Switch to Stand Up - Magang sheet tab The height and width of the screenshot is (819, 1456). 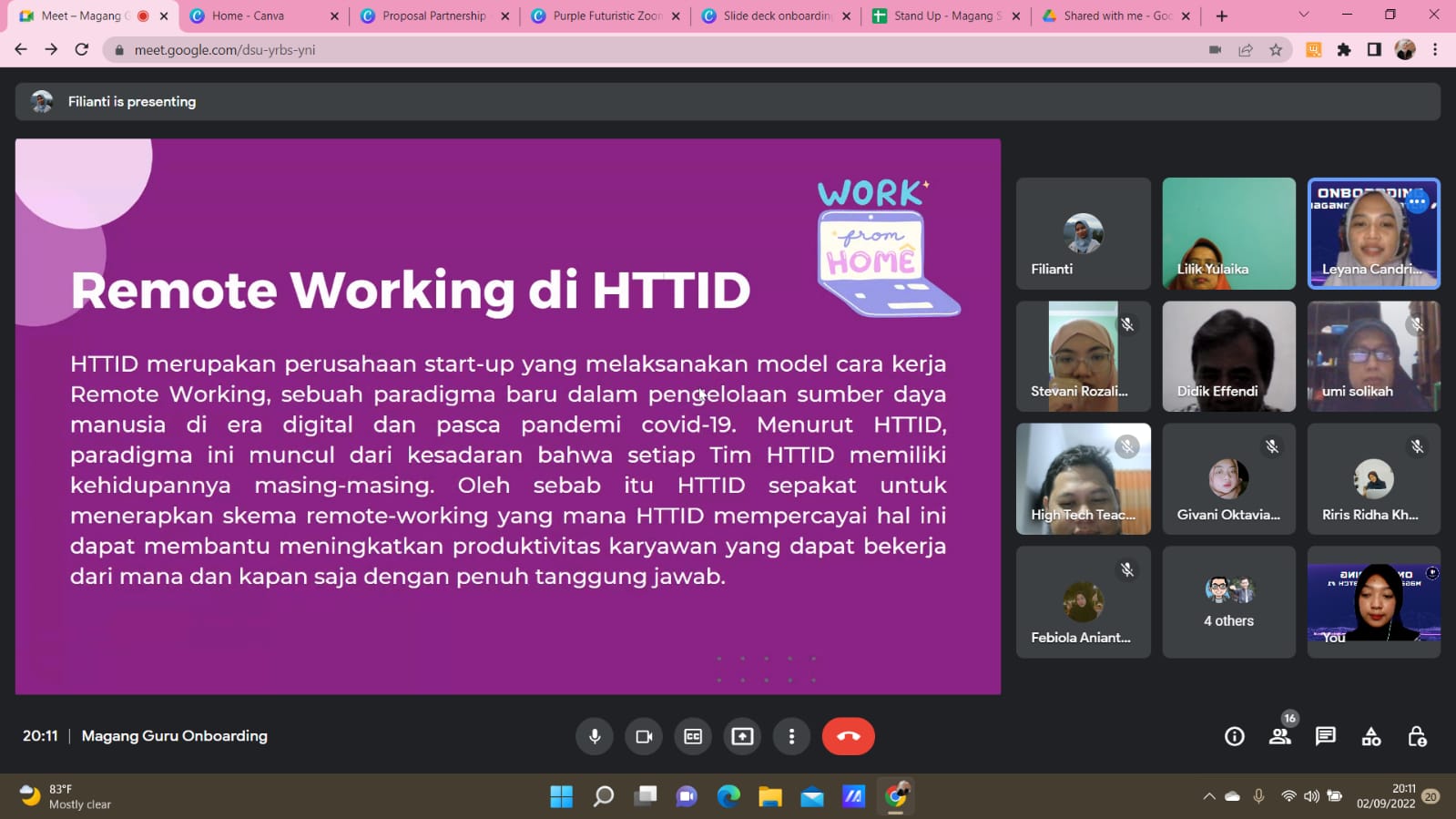945,15
